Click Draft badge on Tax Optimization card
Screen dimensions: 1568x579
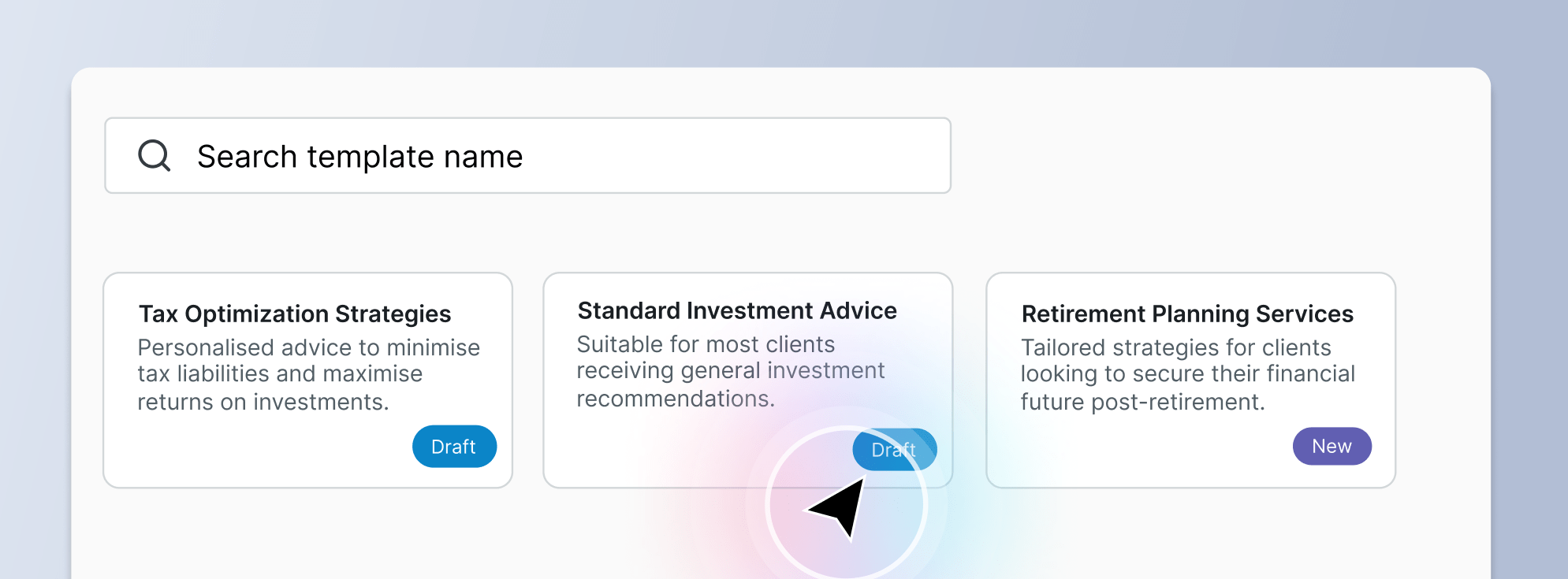454,447
